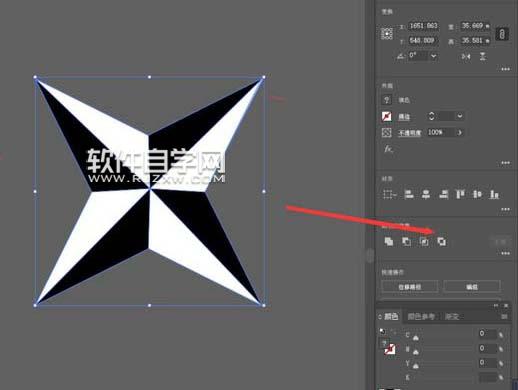Click the fill swatch with question mark

(x=387, y=100)
